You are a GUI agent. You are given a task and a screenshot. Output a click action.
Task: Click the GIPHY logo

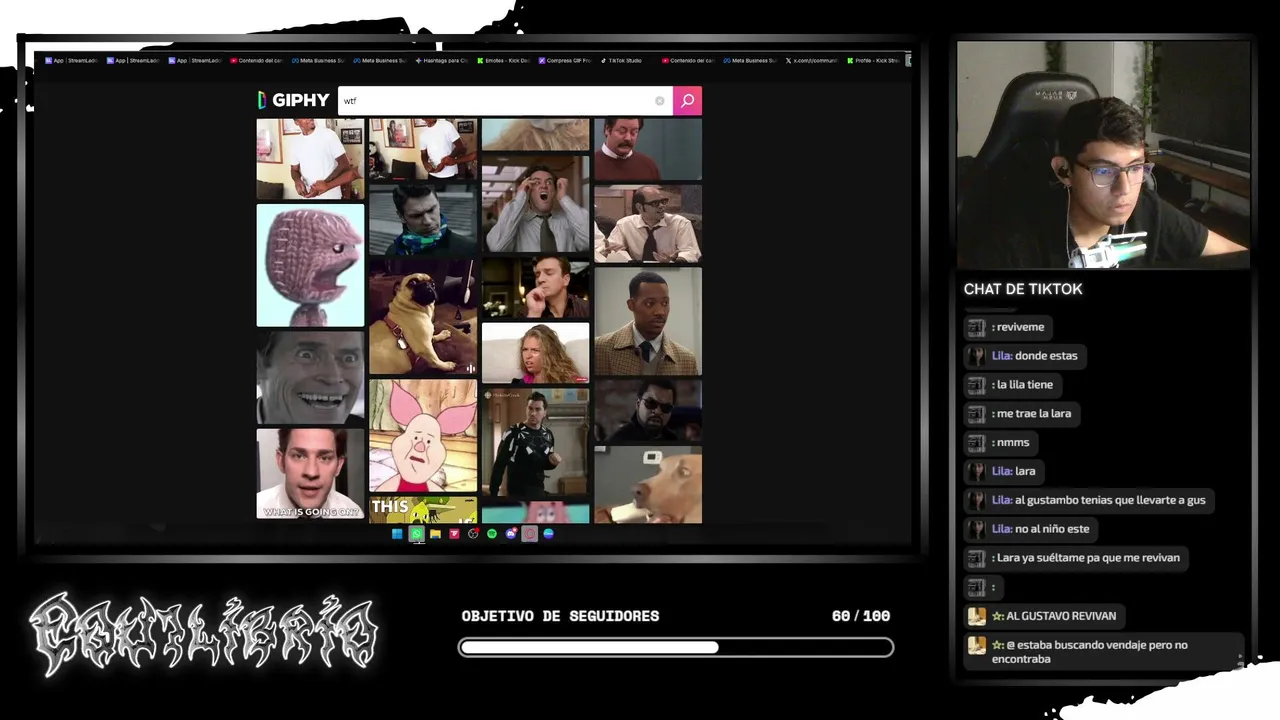click(x=293, y=100)
